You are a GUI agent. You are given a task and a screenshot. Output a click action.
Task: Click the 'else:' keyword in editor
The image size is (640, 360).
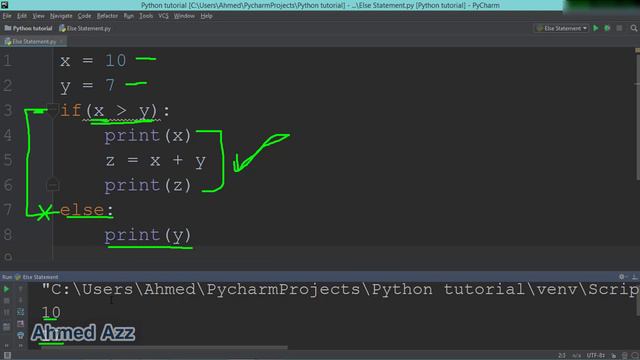point(86,210)
